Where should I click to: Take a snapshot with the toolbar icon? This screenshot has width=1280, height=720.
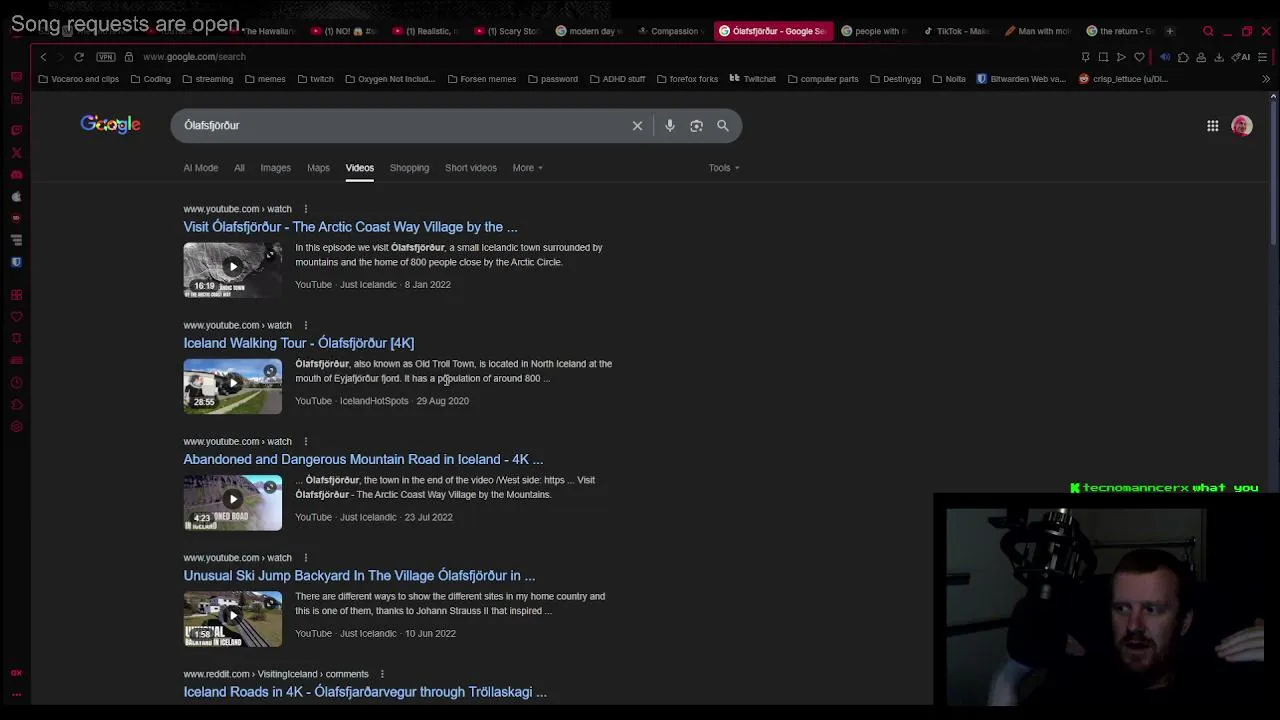[x=1103, y=57]
